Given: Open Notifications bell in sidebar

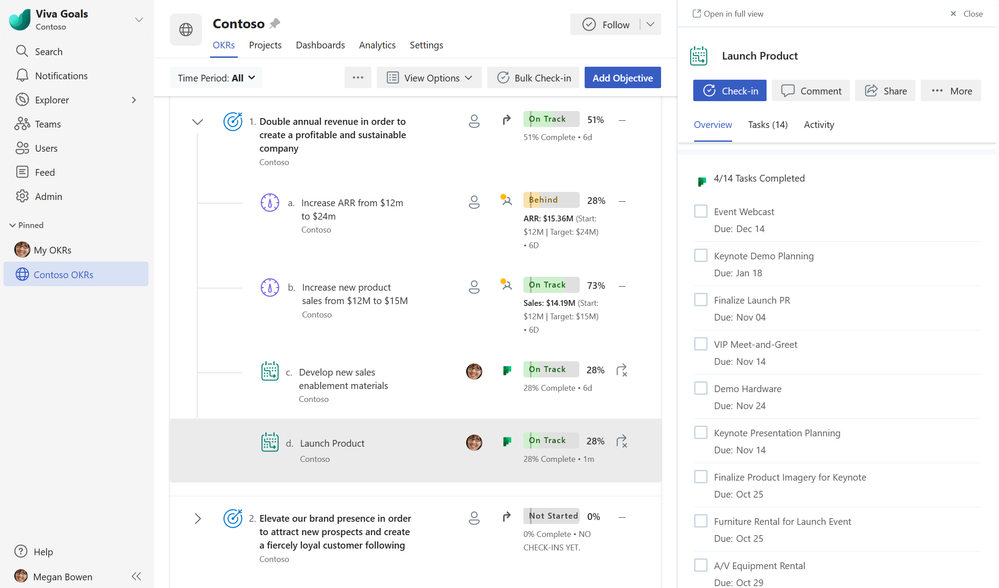Looking at the screenshot, I should pyautogui.click(x=22, y=75).
